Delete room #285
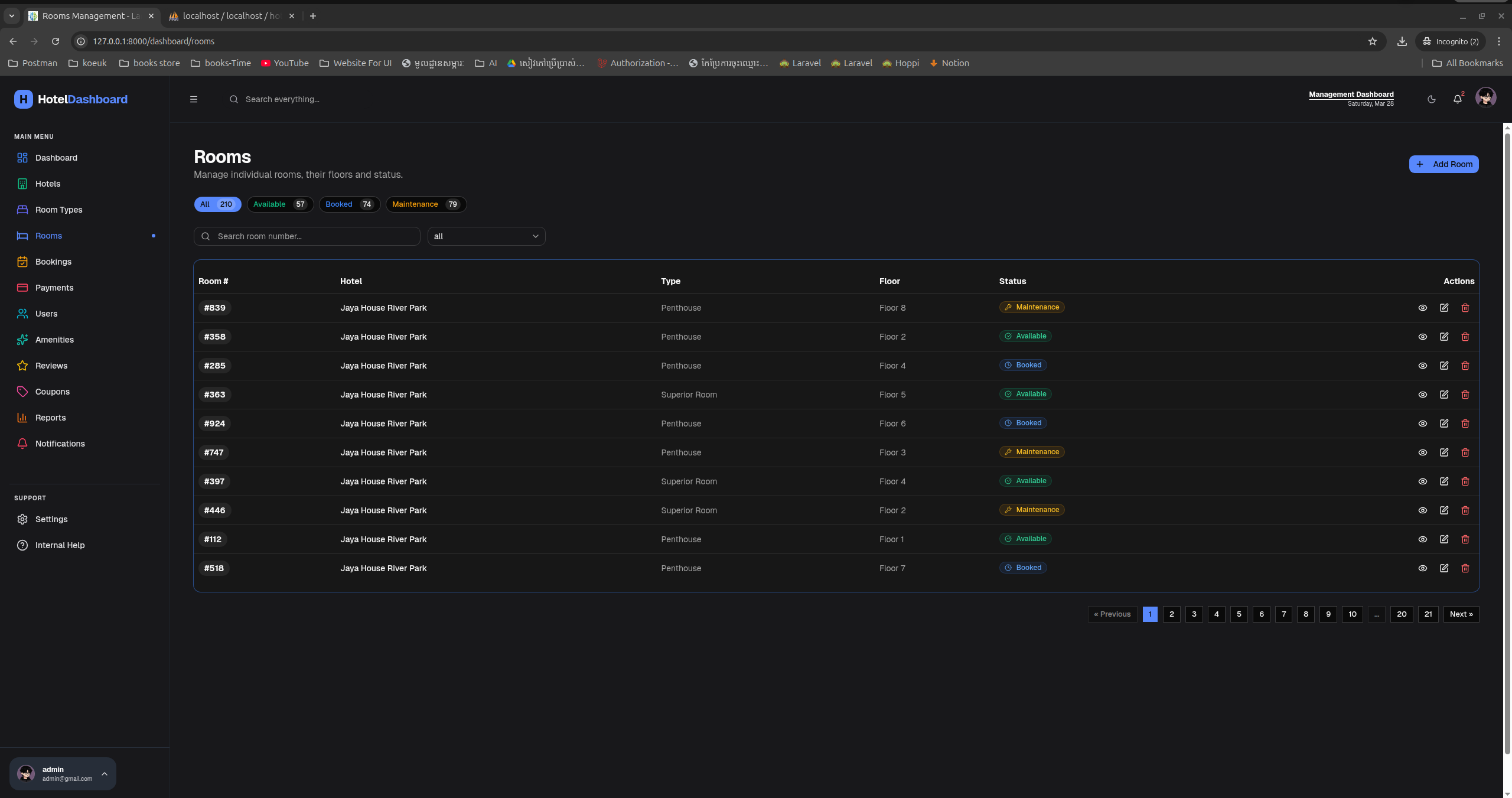 (x=1465, y=366)
